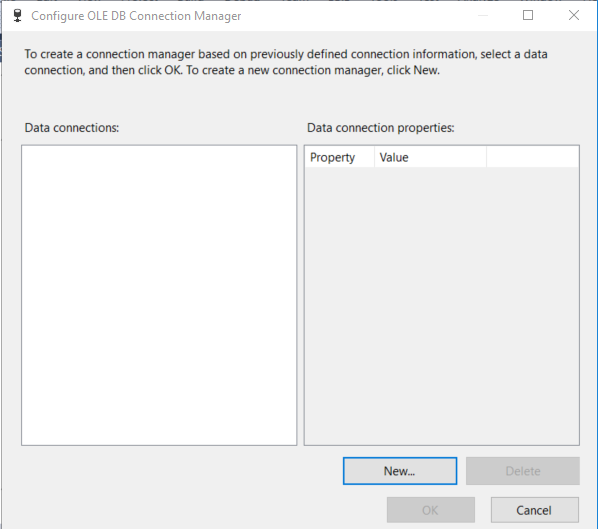
Task: Open the New... connection dialog
Action: click(x=400, y=471)
